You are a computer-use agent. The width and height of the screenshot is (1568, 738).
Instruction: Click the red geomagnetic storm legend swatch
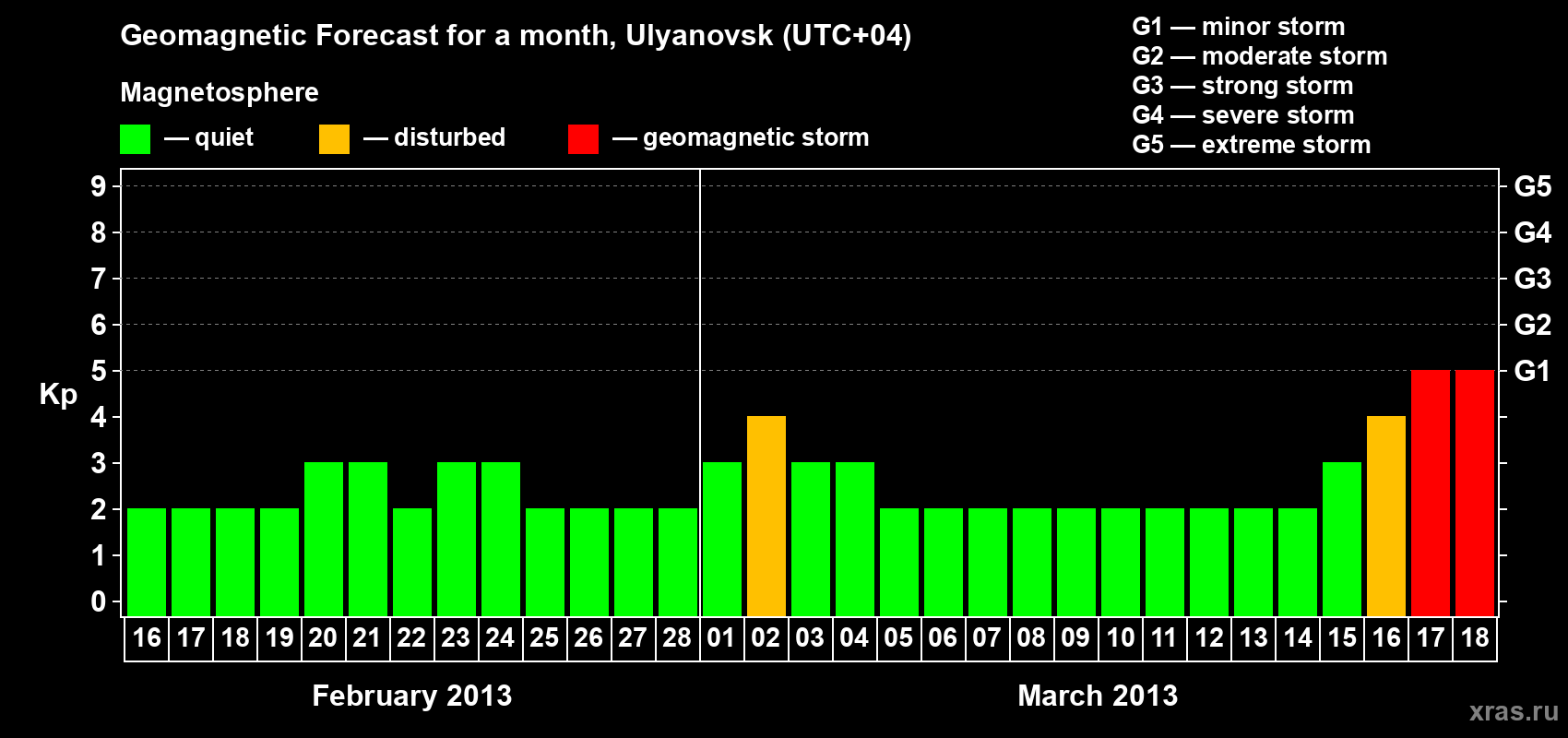pyautogui.click(x=583, y=139)
